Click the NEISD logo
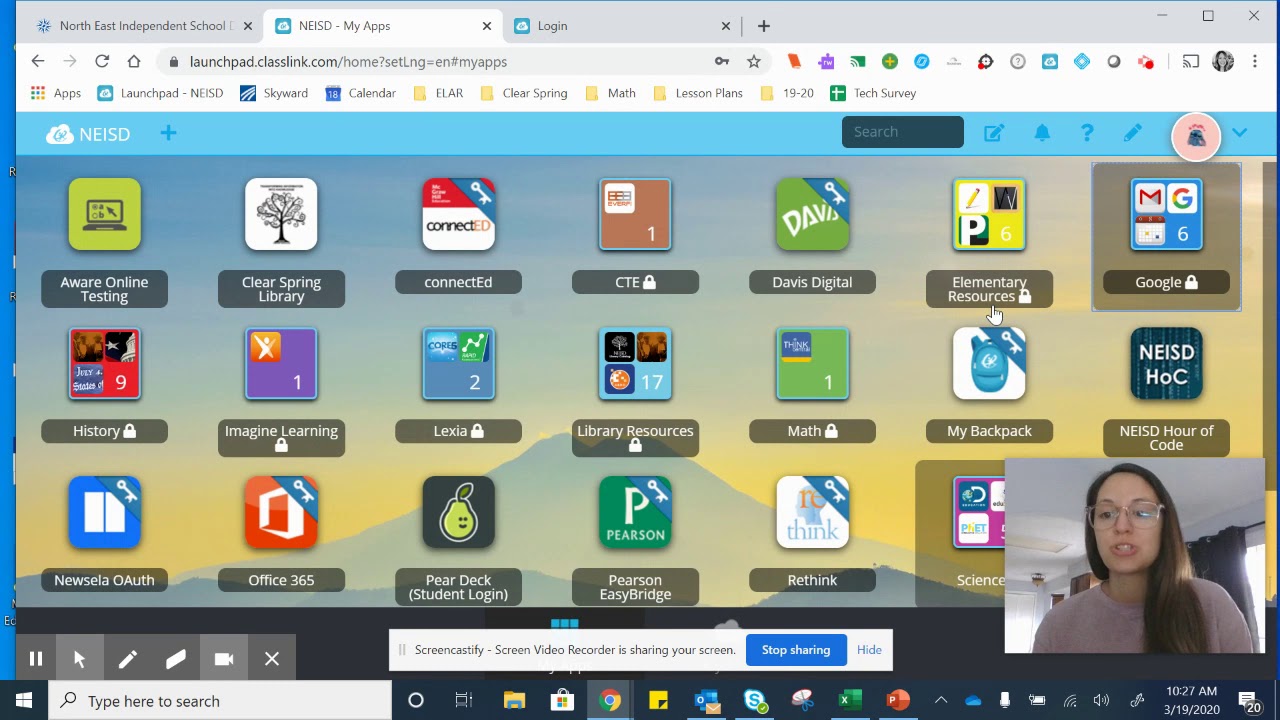The width and height of the screenshot is (1280, 720). (88, 134)
